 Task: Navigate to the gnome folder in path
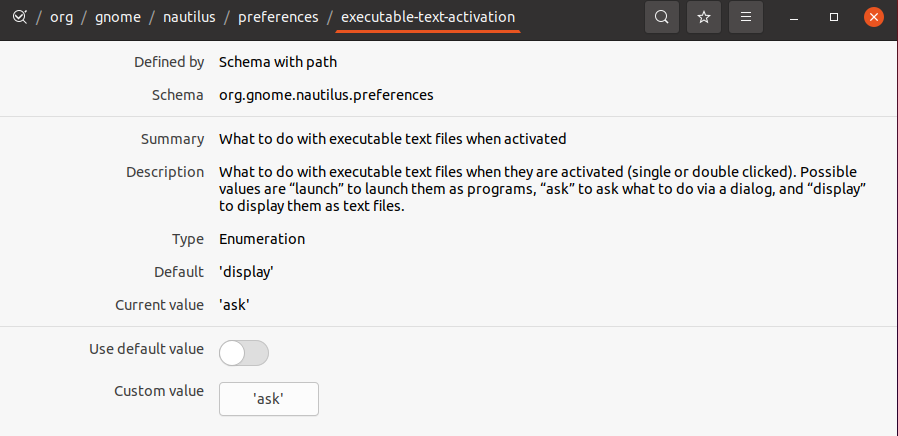coord(118,17)
